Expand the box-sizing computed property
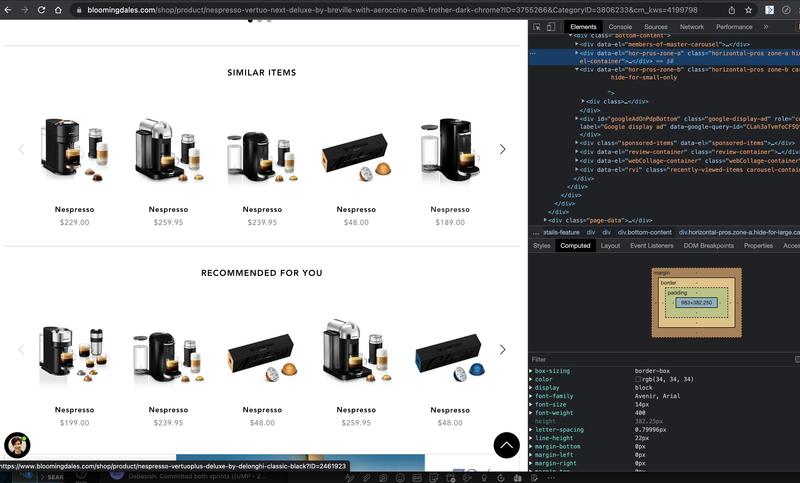This screenshot has width=800, height=483. click(531, 371)
